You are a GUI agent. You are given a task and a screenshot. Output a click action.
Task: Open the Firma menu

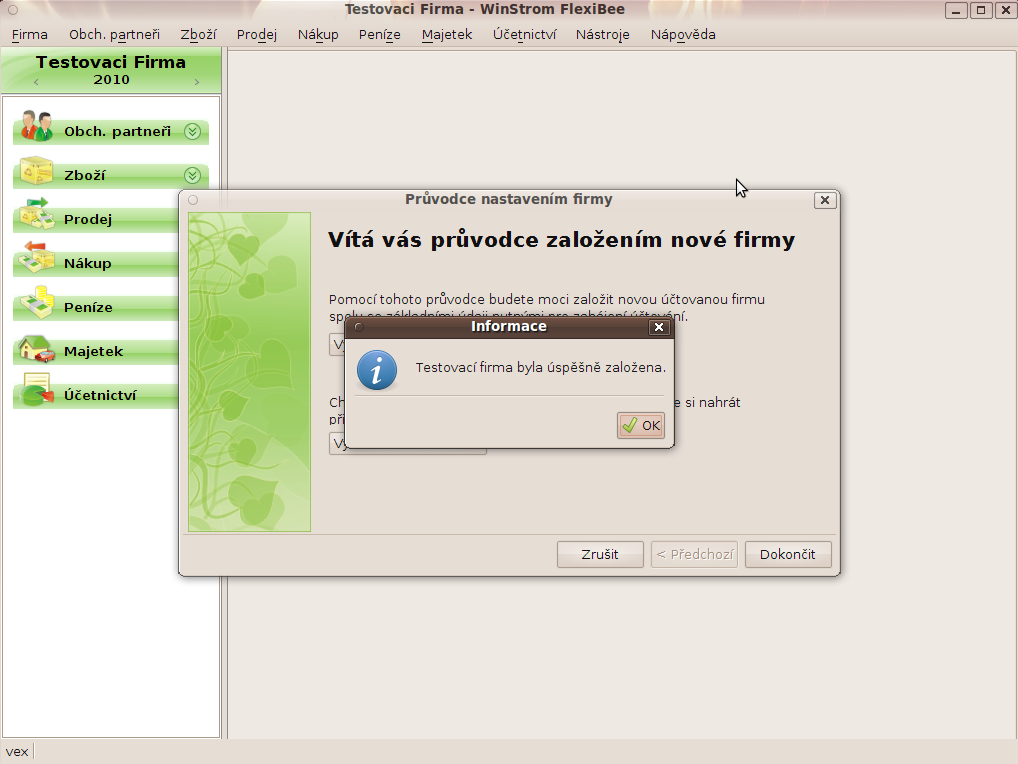click(30, 34)
